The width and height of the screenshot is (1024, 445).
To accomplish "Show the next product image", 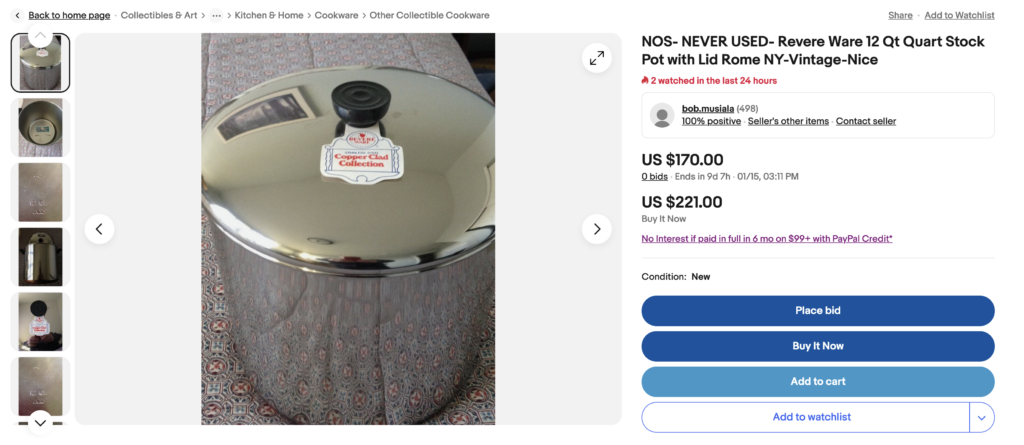I will click(x=596, y=229).
